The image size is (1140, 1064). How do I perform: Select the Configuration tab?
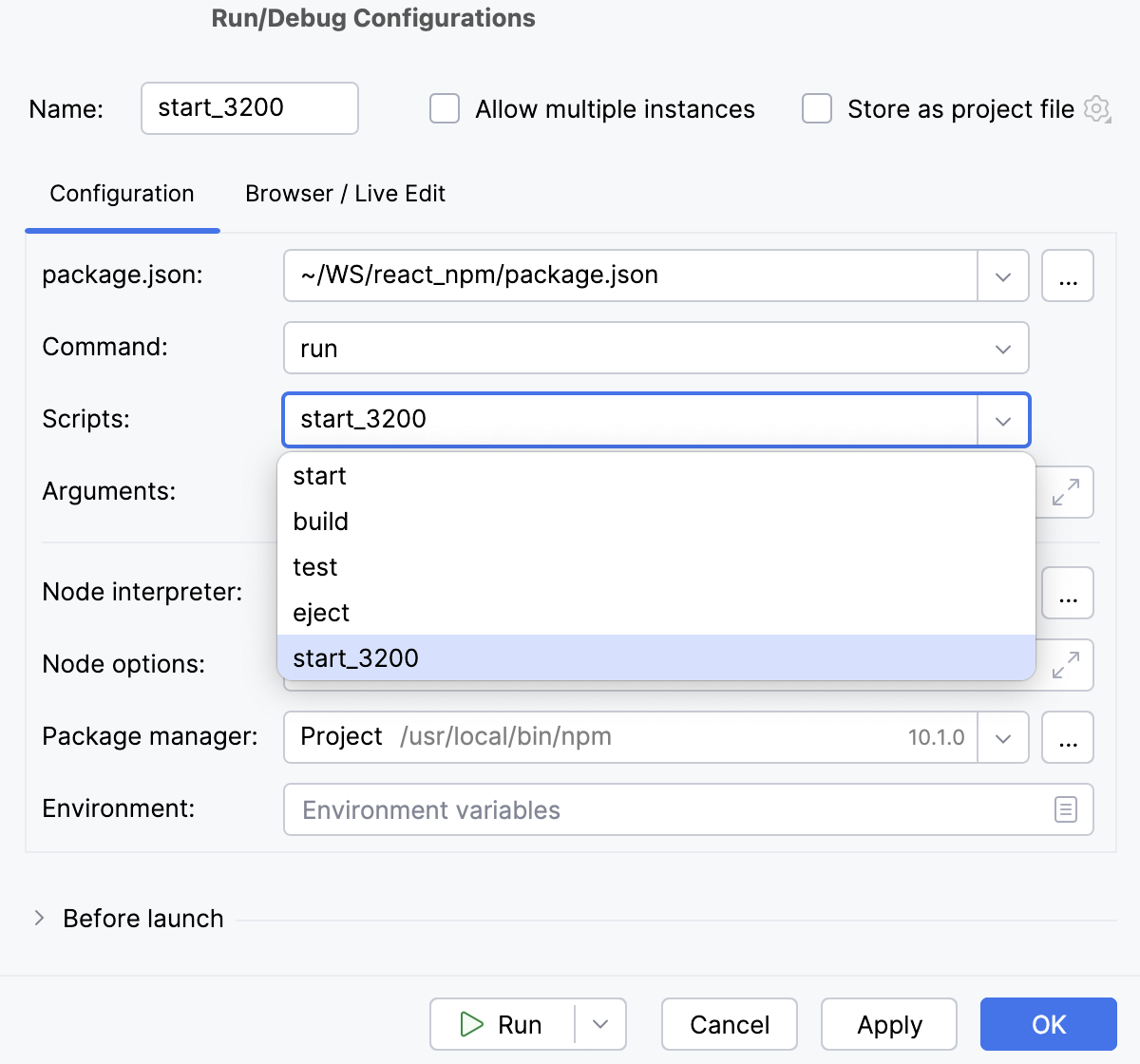click(x=122, y=193)
